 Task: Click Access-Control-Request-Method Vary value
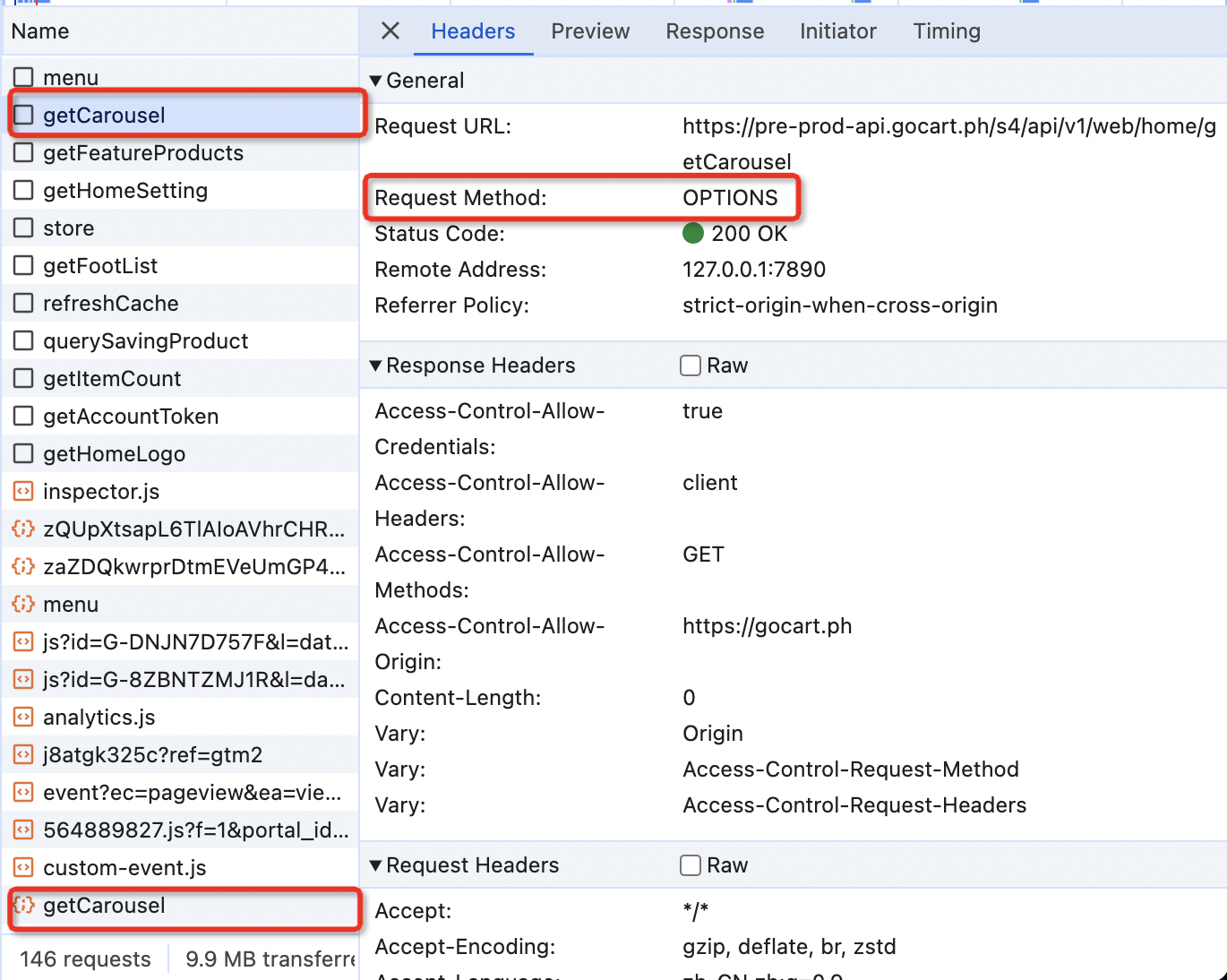[851, 769]
